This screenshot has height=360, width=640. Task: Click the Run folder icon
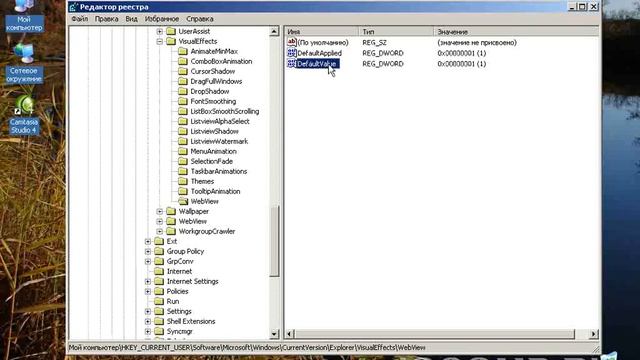159,302
